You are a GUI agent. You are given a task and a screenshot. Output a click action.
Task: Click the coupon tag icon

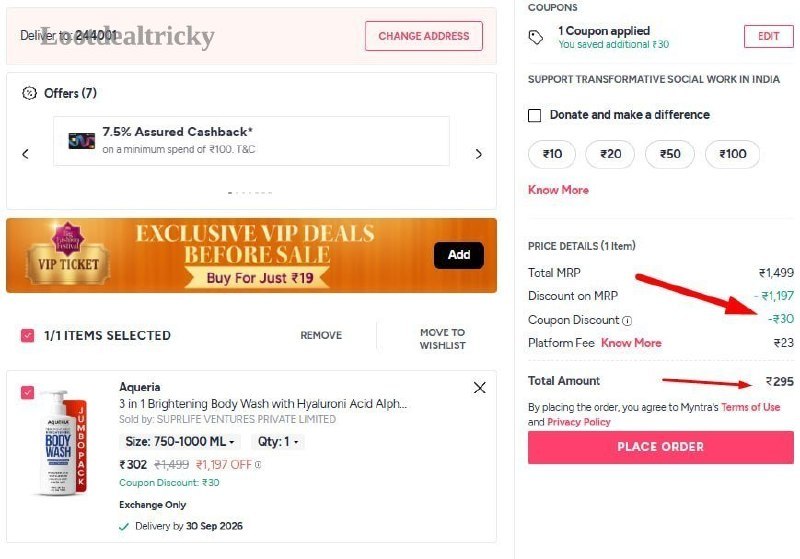click(x=536, y=37)
